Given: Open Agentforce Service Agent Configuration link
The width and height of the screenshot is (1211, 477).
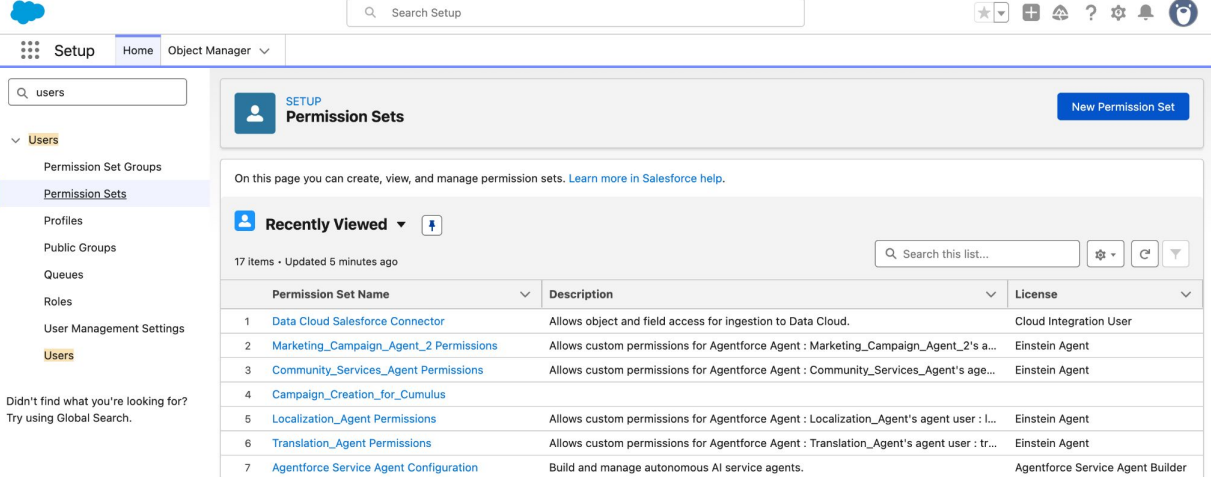Looking at the screenshot, I should coord(375,468).
